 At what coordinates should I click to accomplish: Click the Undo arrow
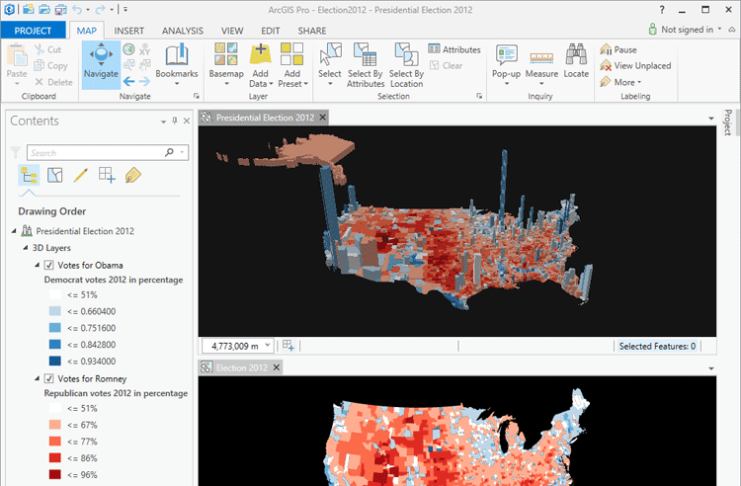[x=77, y=9]
